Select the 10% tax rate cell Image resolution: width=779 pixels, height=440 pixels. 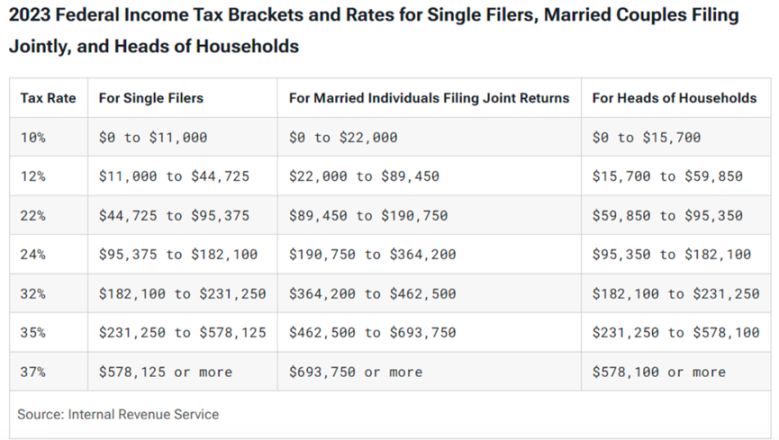pos(33,138)
